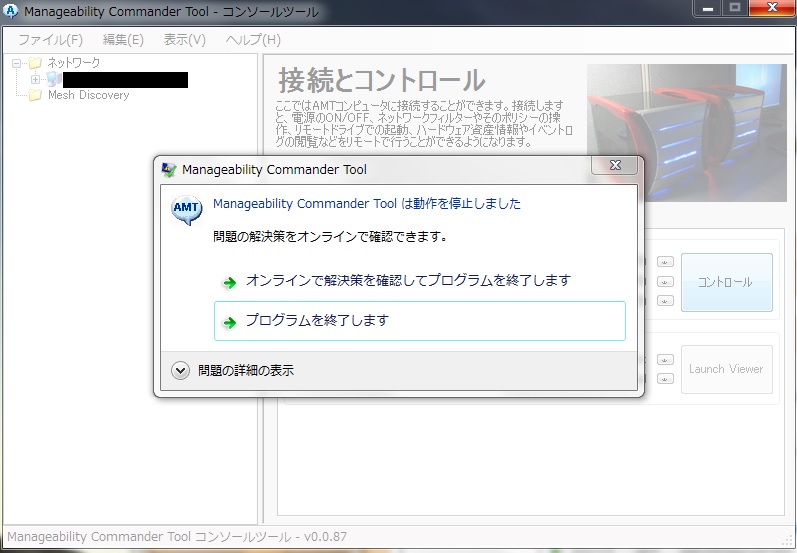Click the Launch Viewer button

point(726,369)
